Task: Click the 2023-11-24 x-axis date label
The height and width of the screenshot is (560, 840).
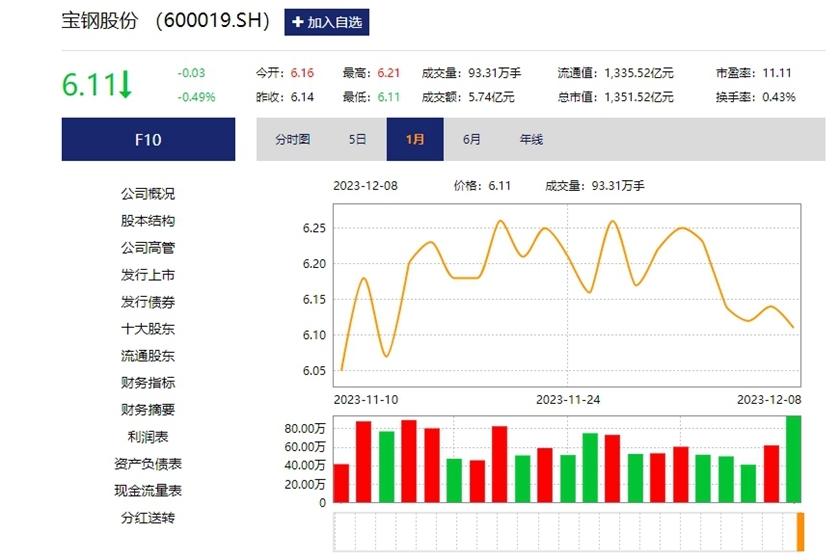Action: [x=568, y=400]
